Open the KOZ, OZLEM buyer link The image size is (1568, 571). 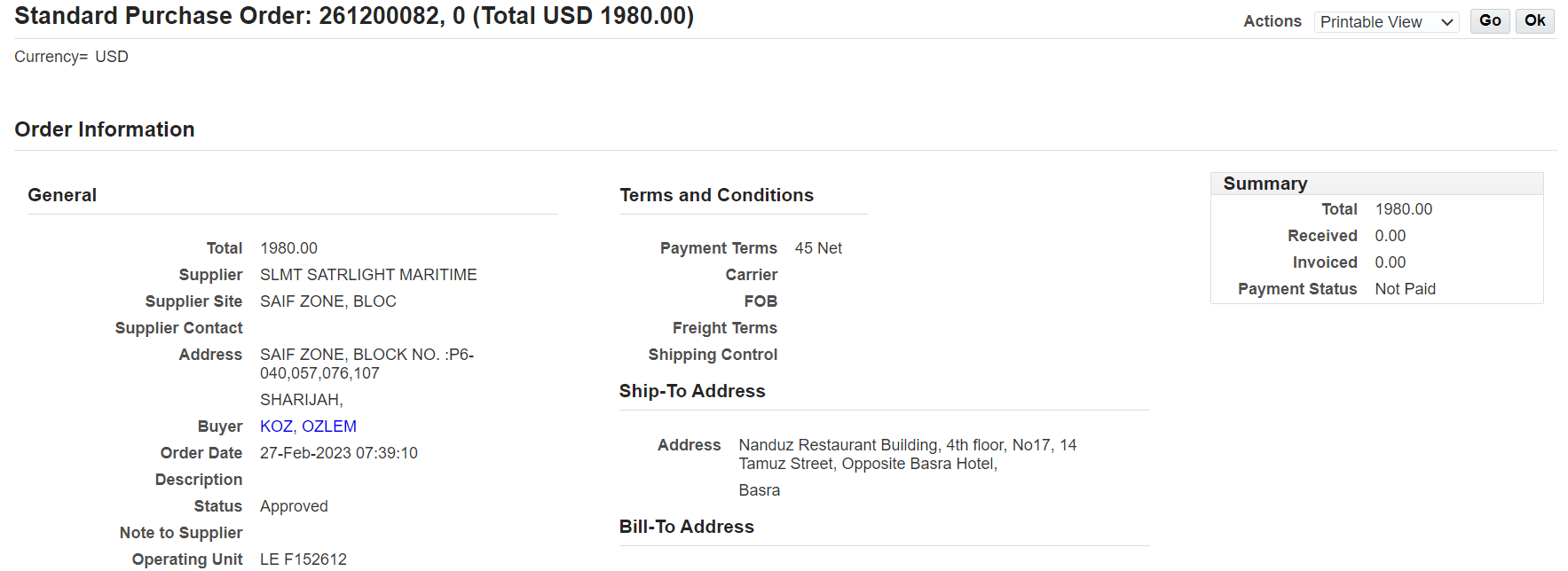pos(308,426)
